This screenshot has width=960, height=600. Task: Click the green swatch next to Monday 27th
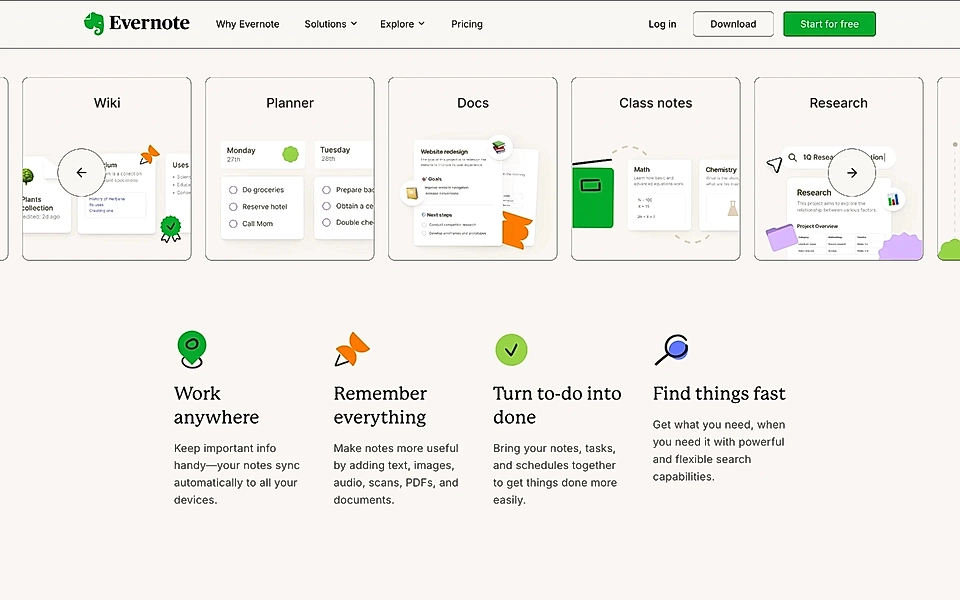290,155
